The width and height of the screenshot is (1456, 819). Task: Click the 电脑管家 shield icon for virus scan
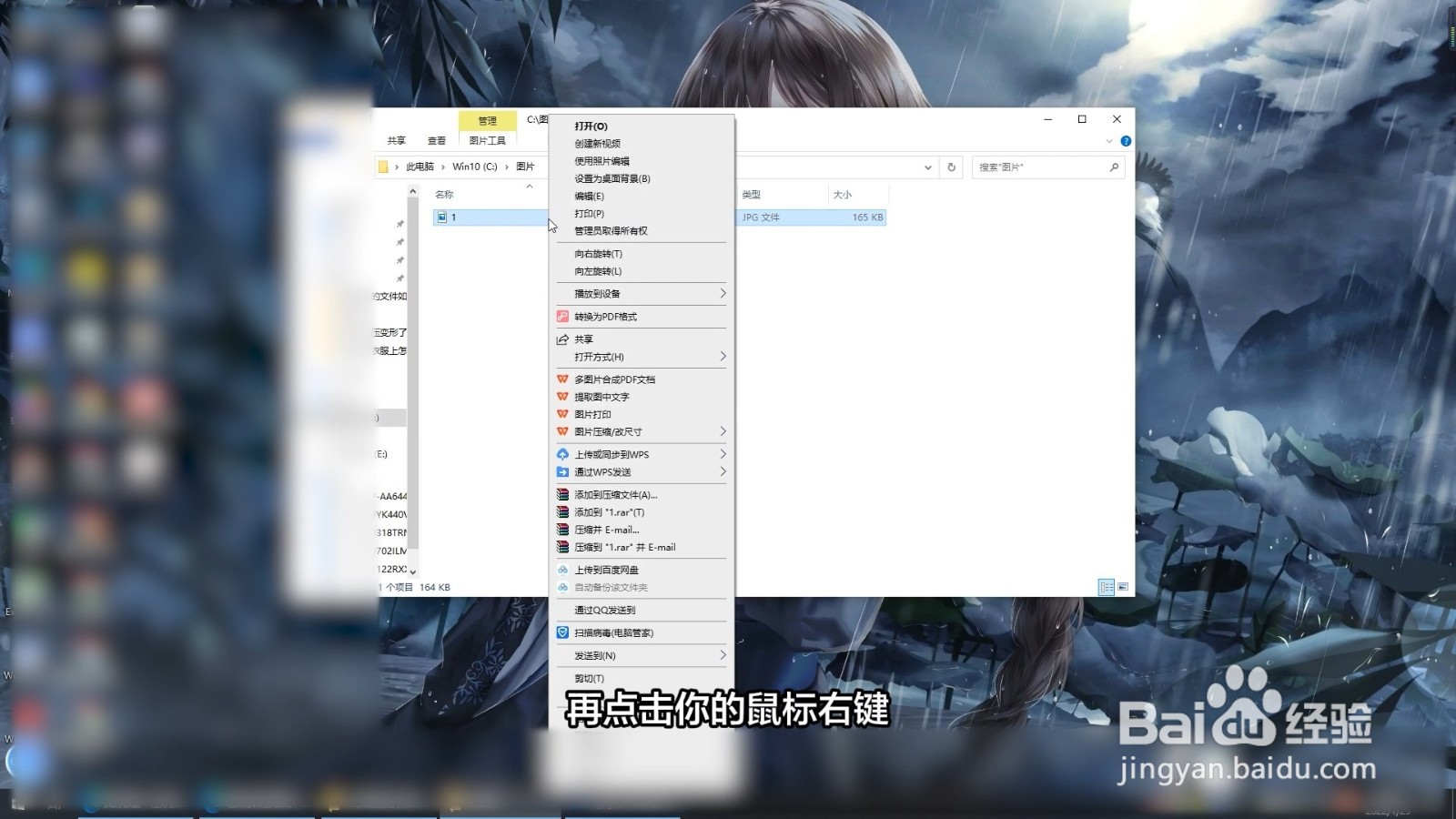[x=562, y=632]
